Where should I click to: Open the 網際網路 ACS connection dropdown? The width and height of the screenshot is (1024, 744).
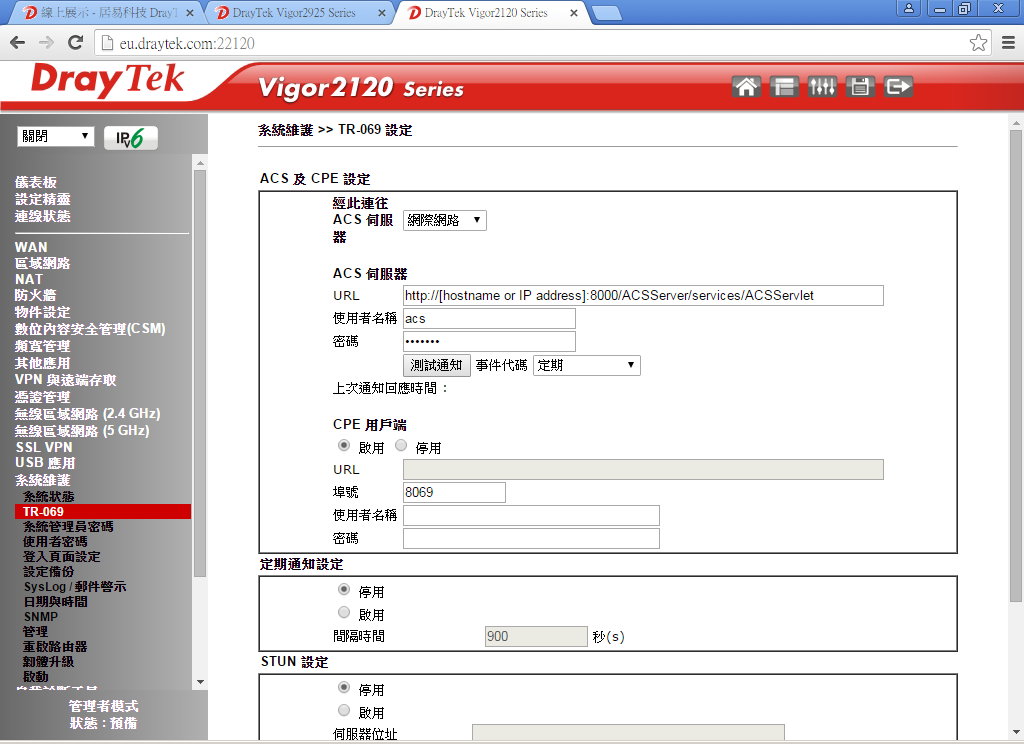tap(445, 220)
